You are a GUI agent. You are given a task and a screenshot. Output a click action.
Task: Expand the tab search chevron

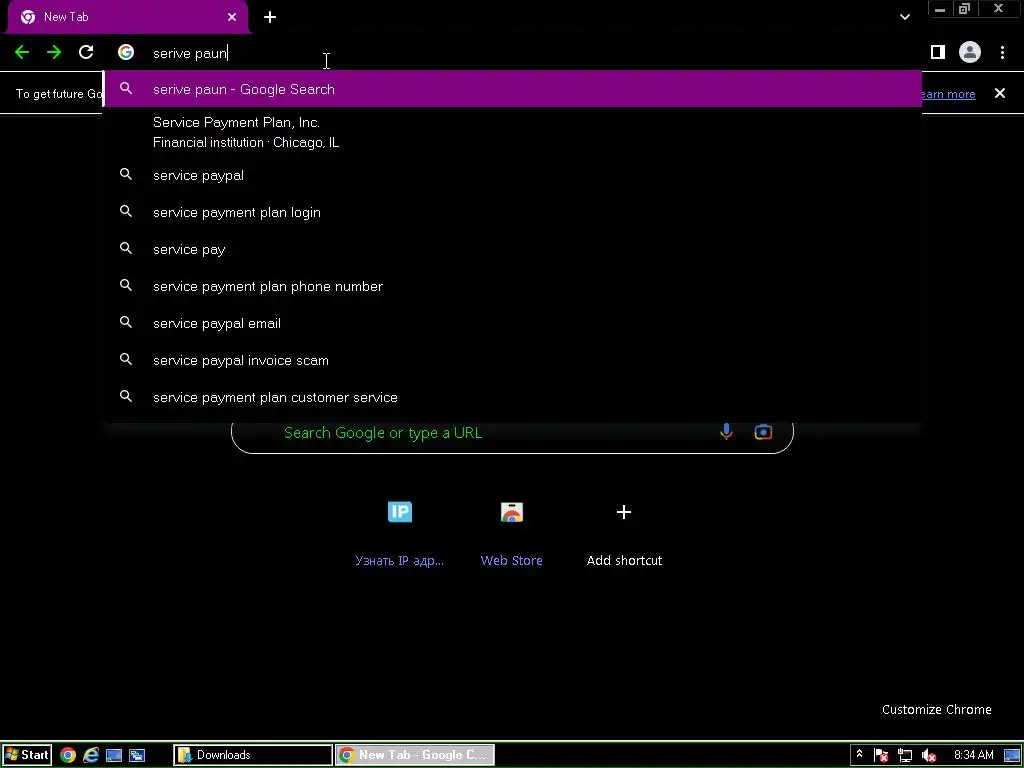(904, 17)
